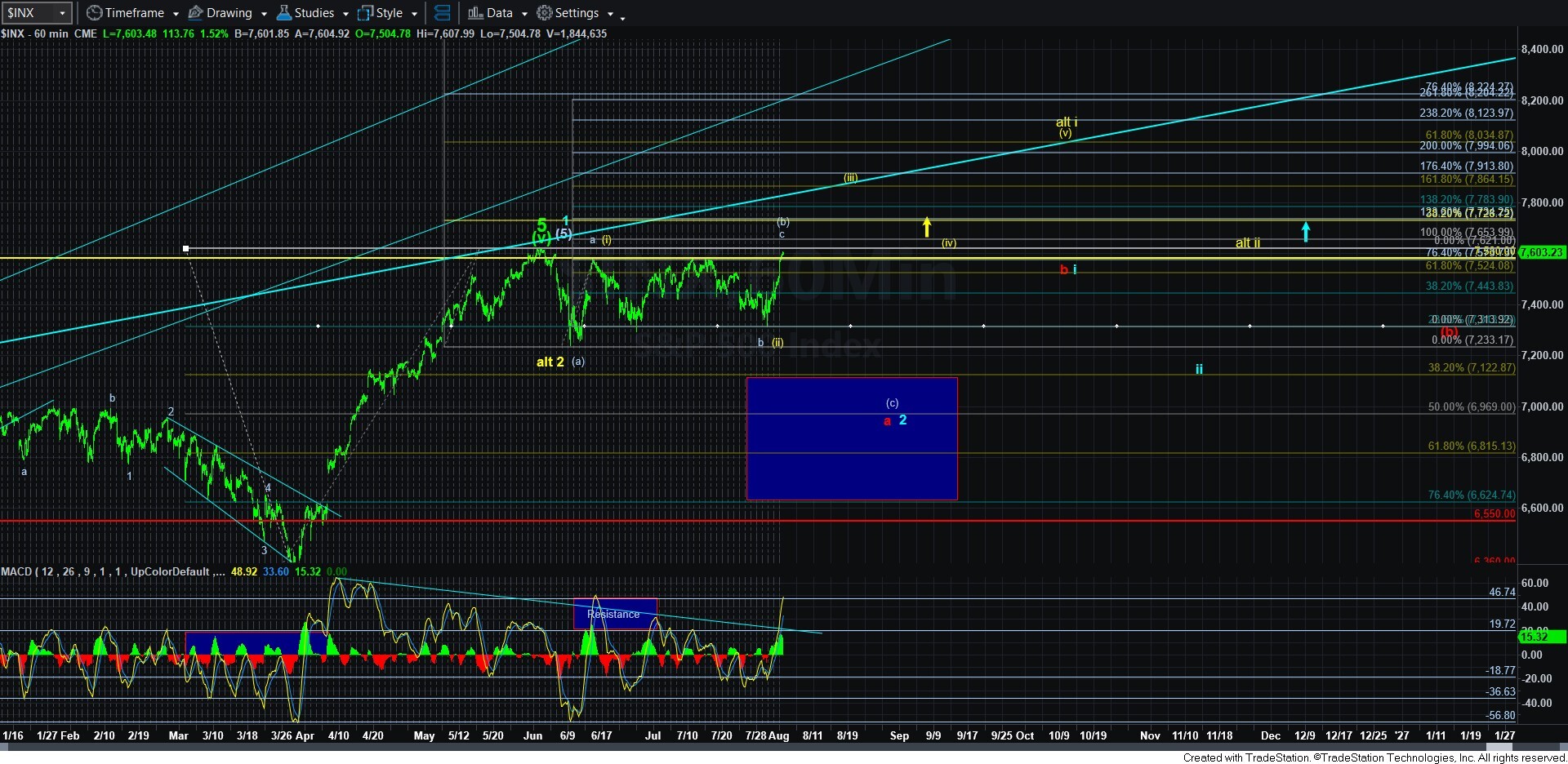Click the "V=1,844,635" volume value
The height and width of the screenshot is (764, 1568).
(576, 33)
